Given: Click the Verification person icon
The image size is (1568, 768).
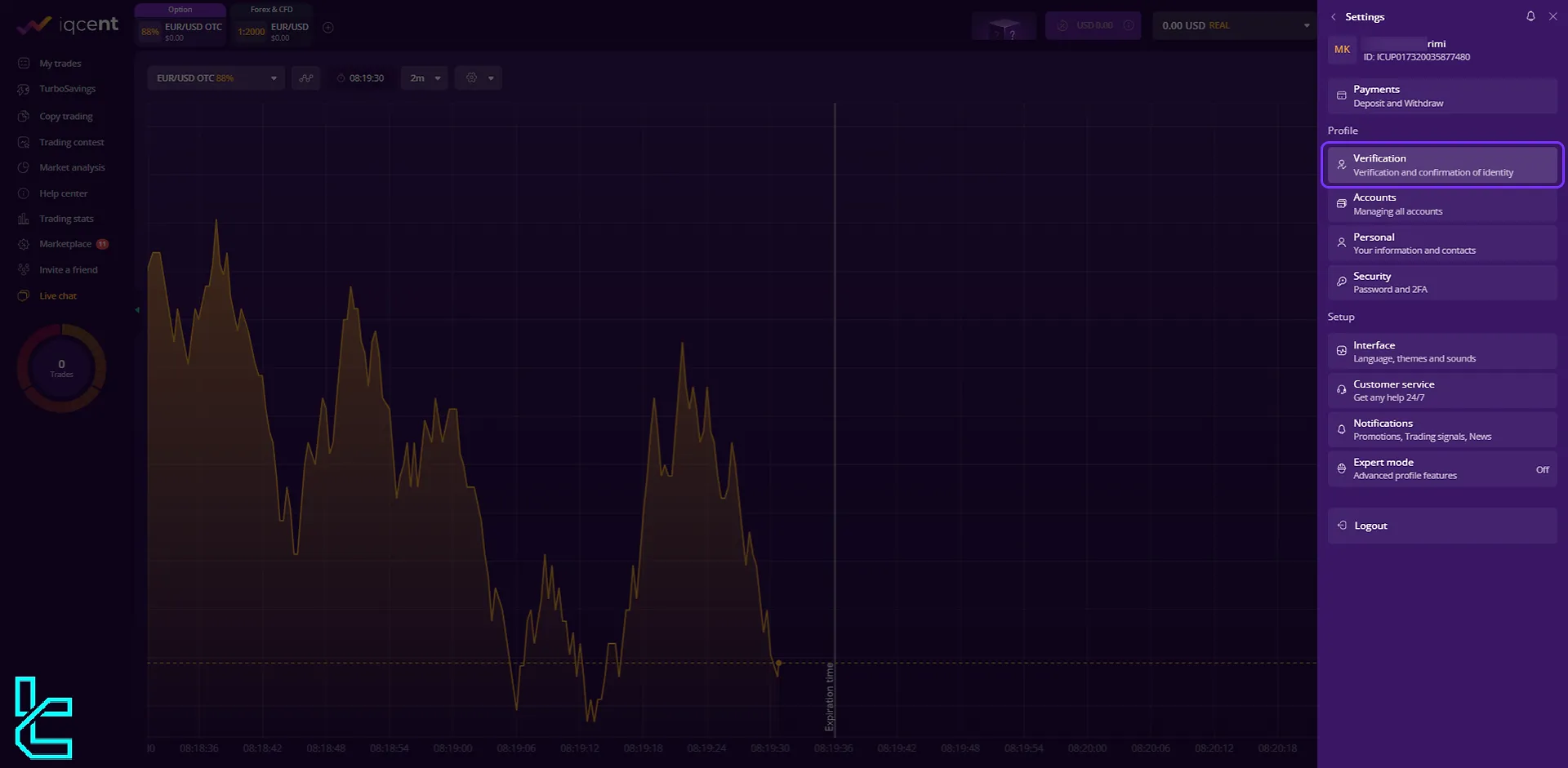Looking at the screenshot, I should [x=1341, y=165].
